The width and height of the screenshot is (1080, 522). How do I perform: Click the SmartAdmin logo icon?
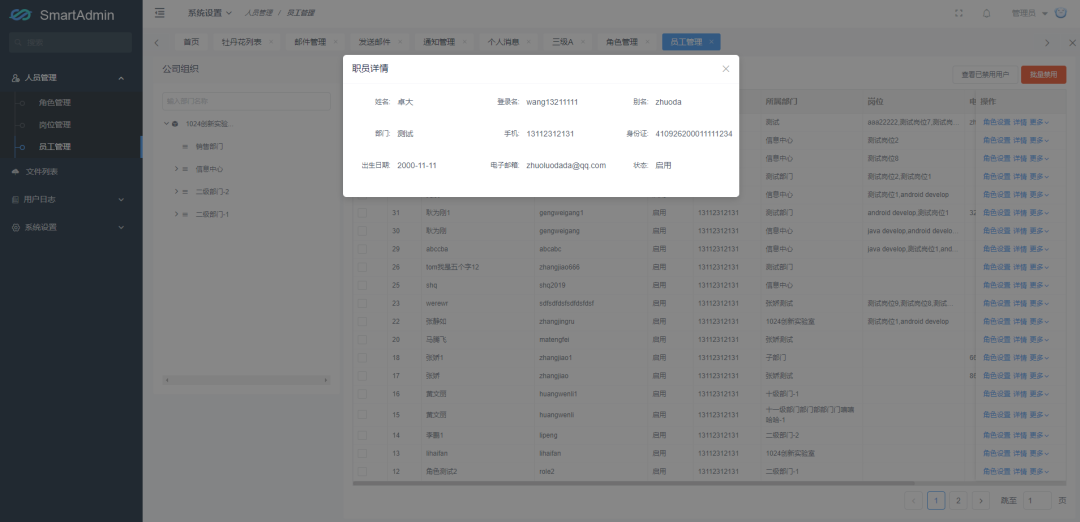(21, 15)
